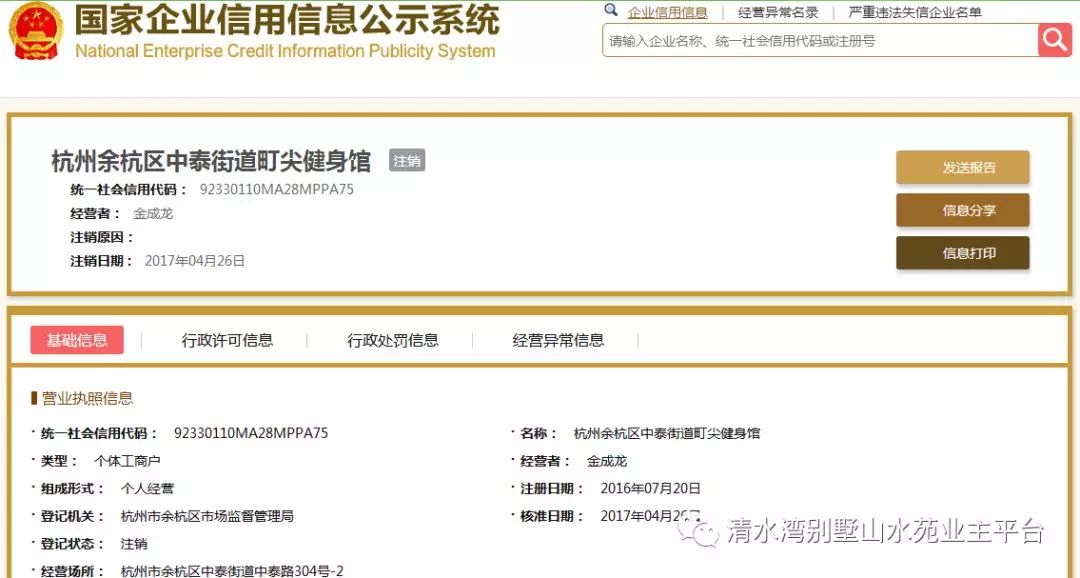Open the 企业信用信息 link
The image size is (1080, 578).
(667, 12)
